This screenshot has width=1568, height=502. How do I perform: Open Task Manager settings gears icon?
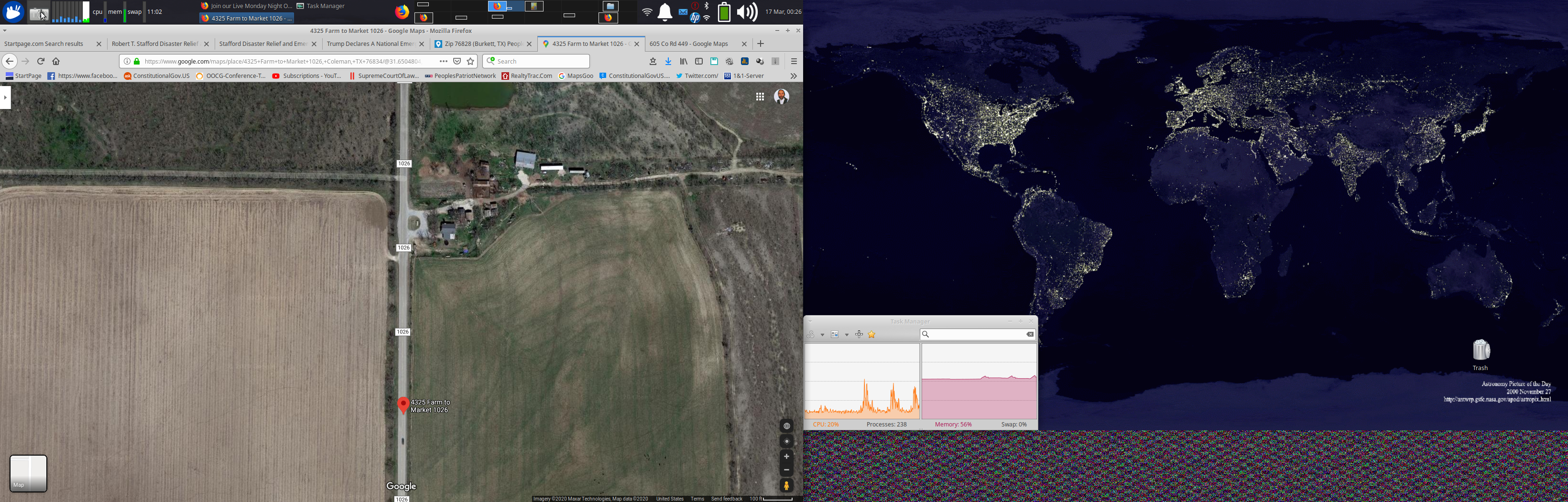811,334
